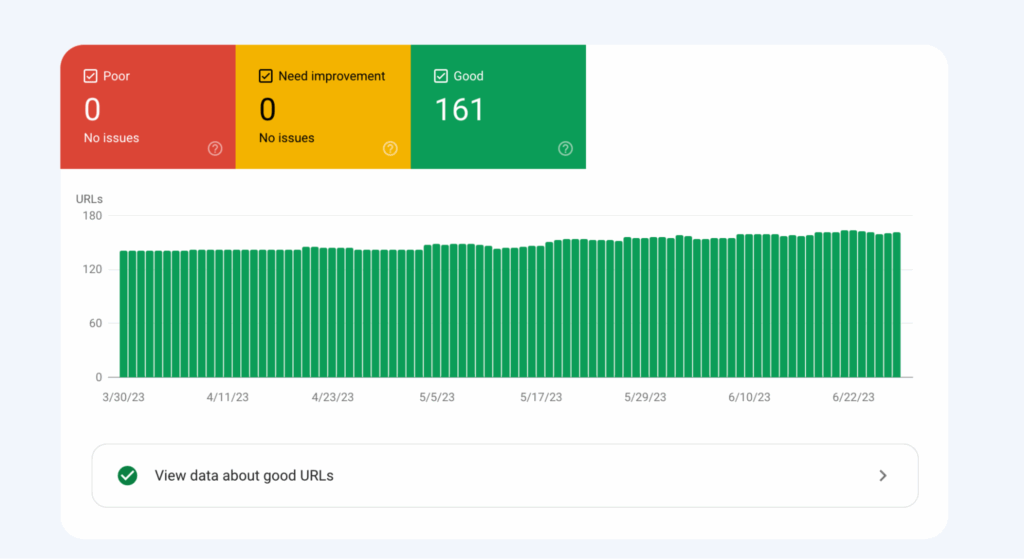
Task: Click green checkmark icon beside View data
Action: click(x=127, y=475)
